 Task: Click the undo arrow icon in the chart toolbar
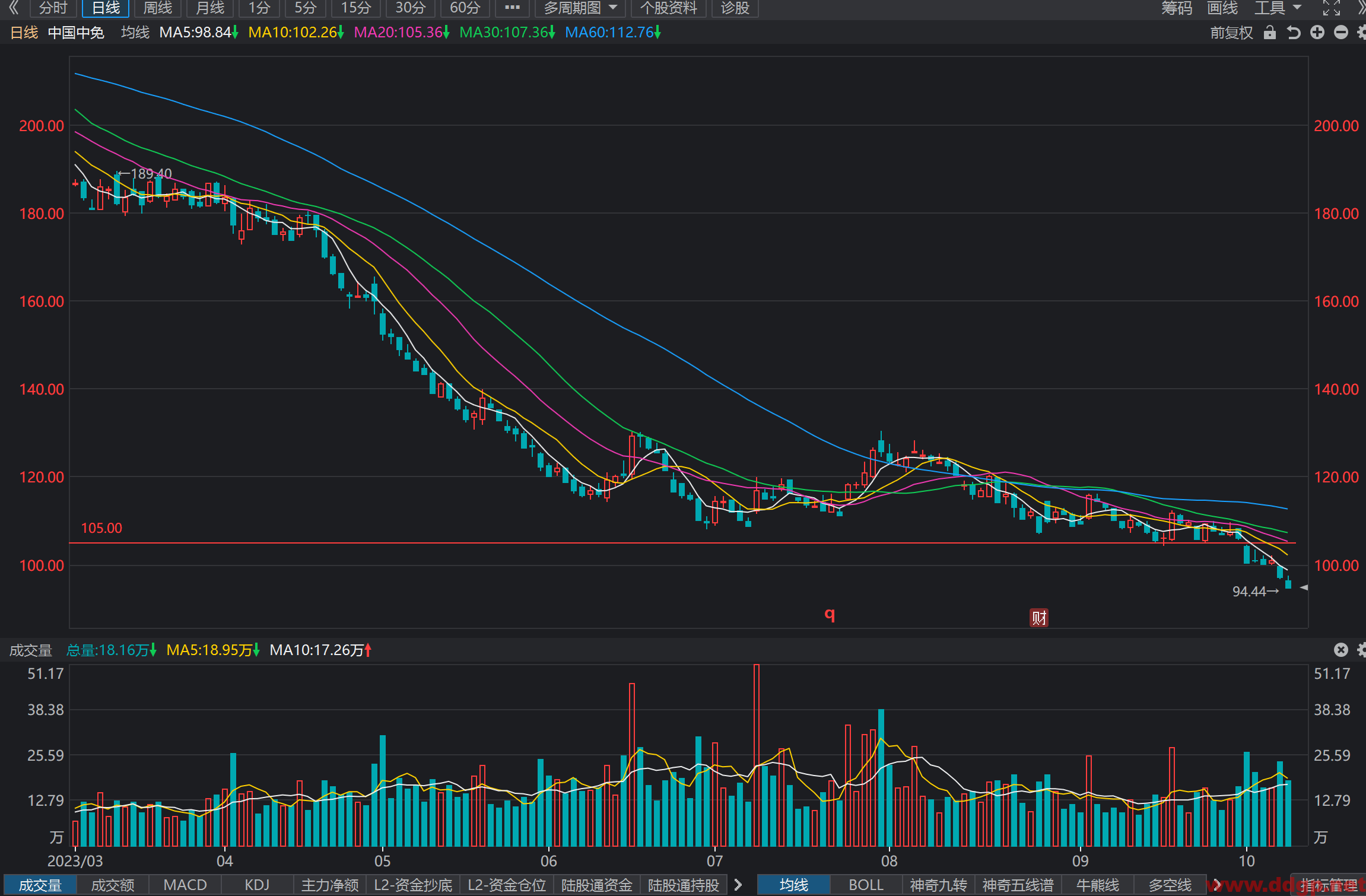pyautogui.click(x=1294, y=32)
